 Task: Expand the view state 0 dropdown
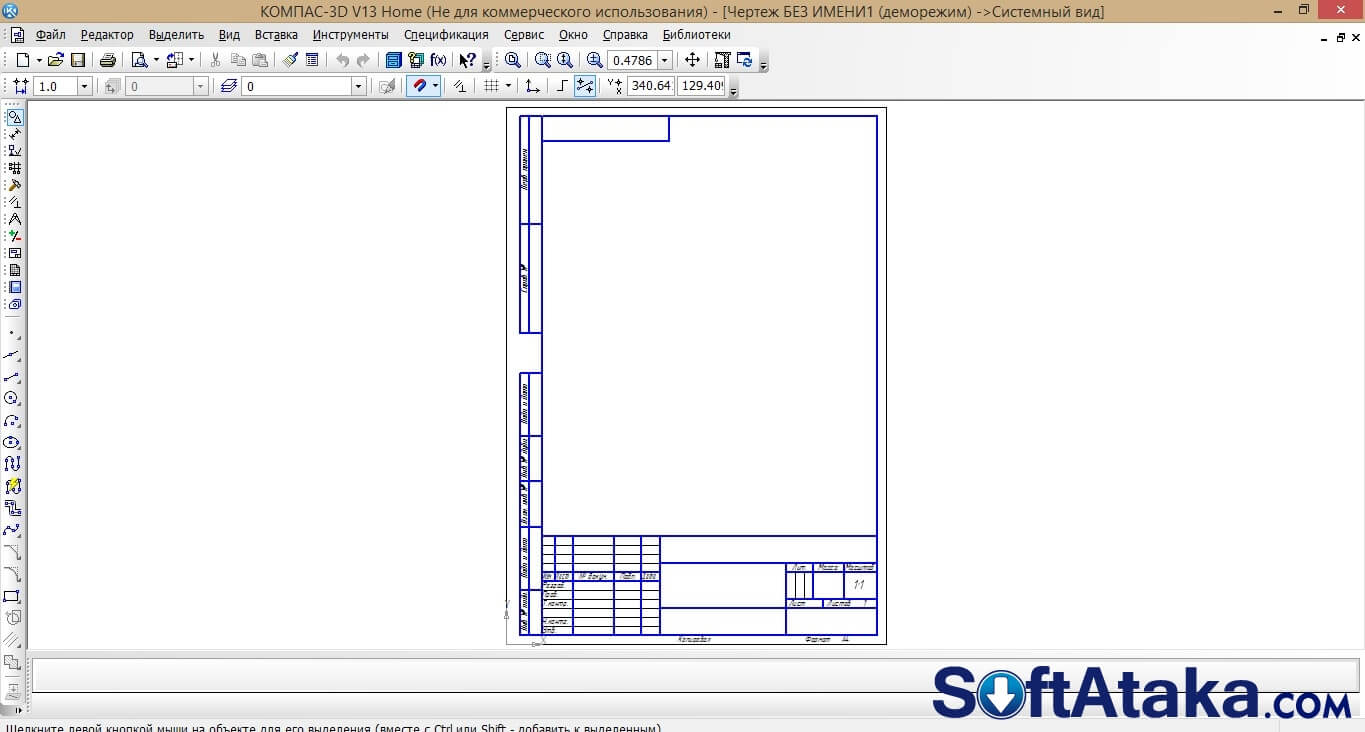point(200,87)
